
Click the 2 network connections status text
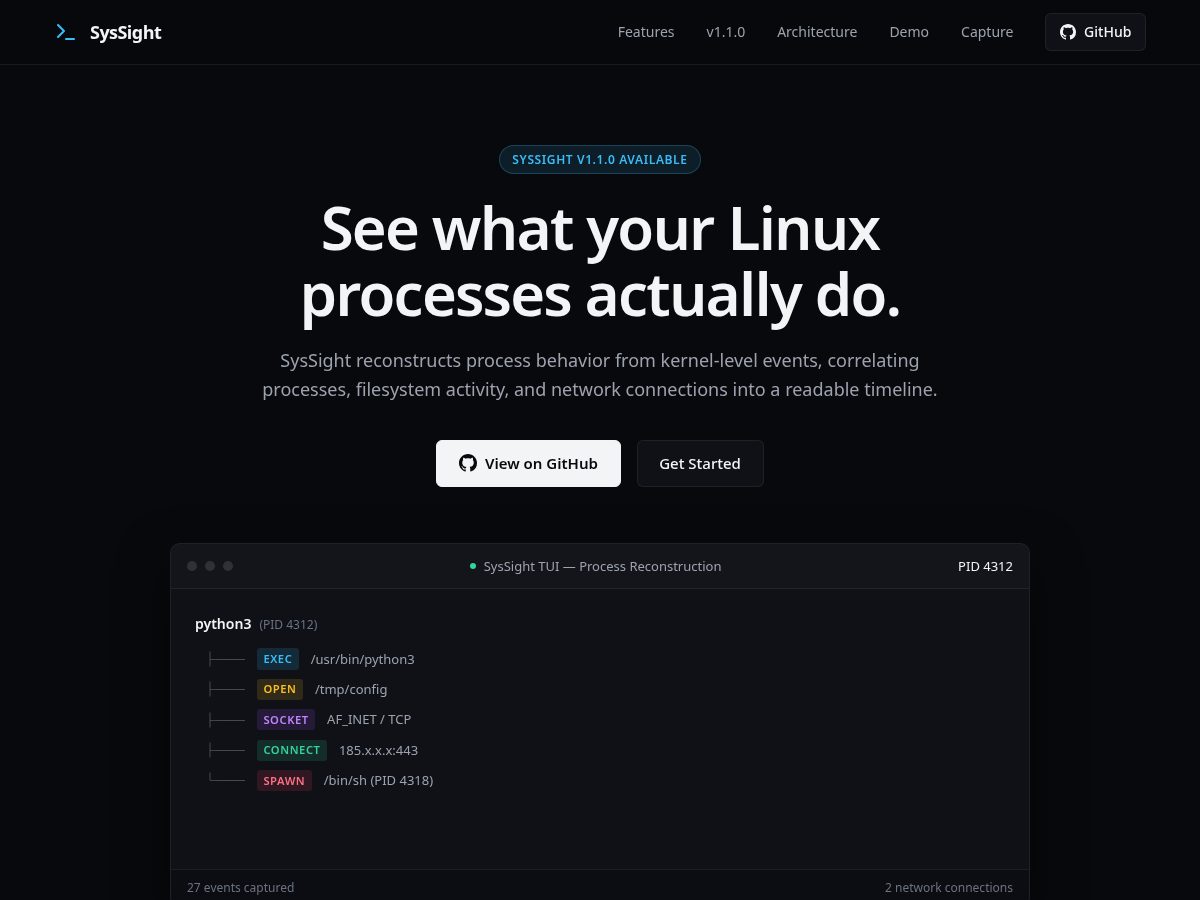(949, 887)
